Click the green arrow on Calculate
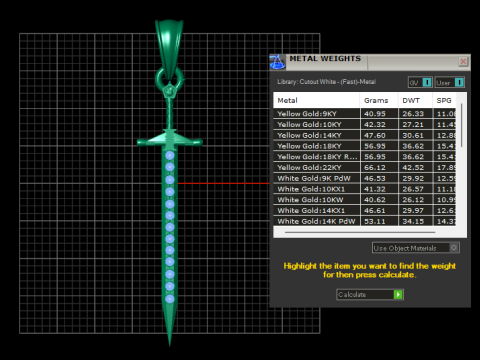 [398, 295]
